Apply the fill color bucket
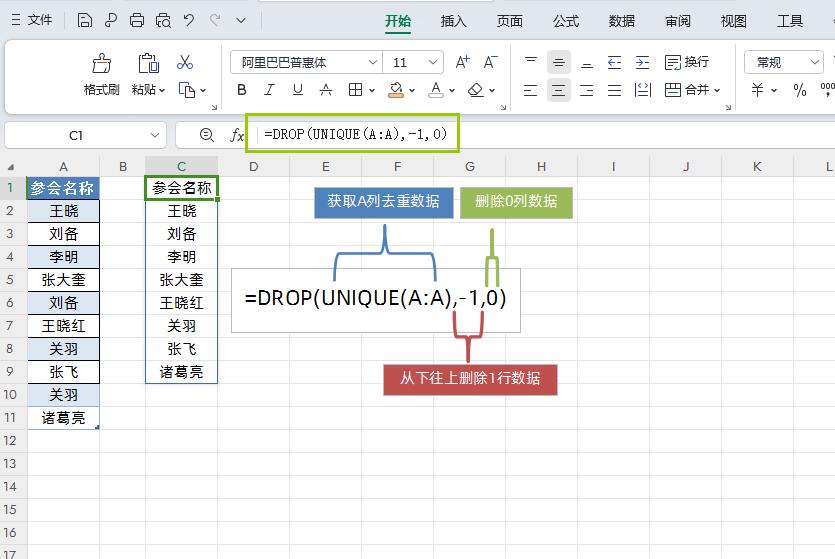Screen dimensions: 835x559 396,90
